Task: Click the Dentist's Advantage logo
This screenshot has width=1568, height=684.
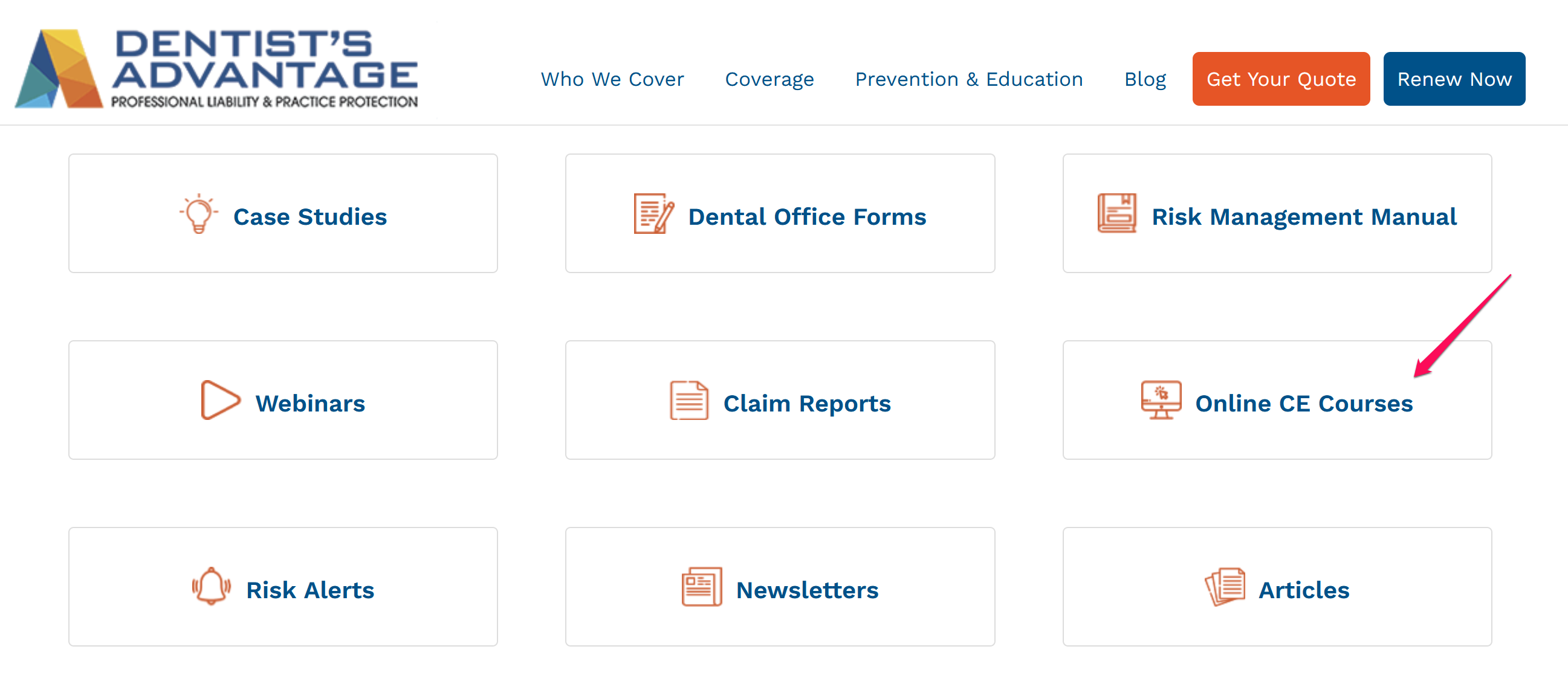Action: click(216, 69)
